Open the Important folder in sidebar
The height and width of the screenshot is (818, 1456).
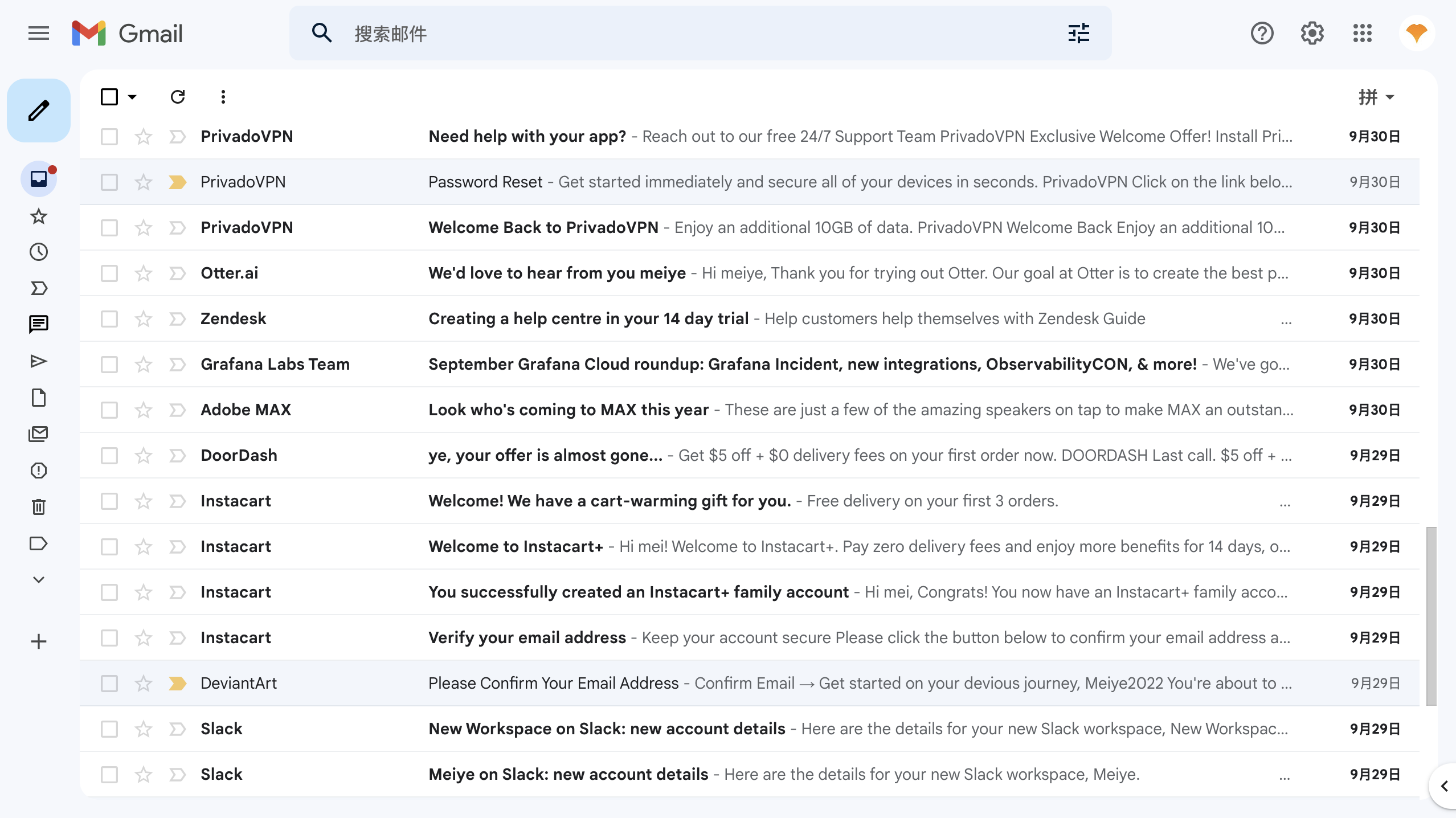(39, 288)
